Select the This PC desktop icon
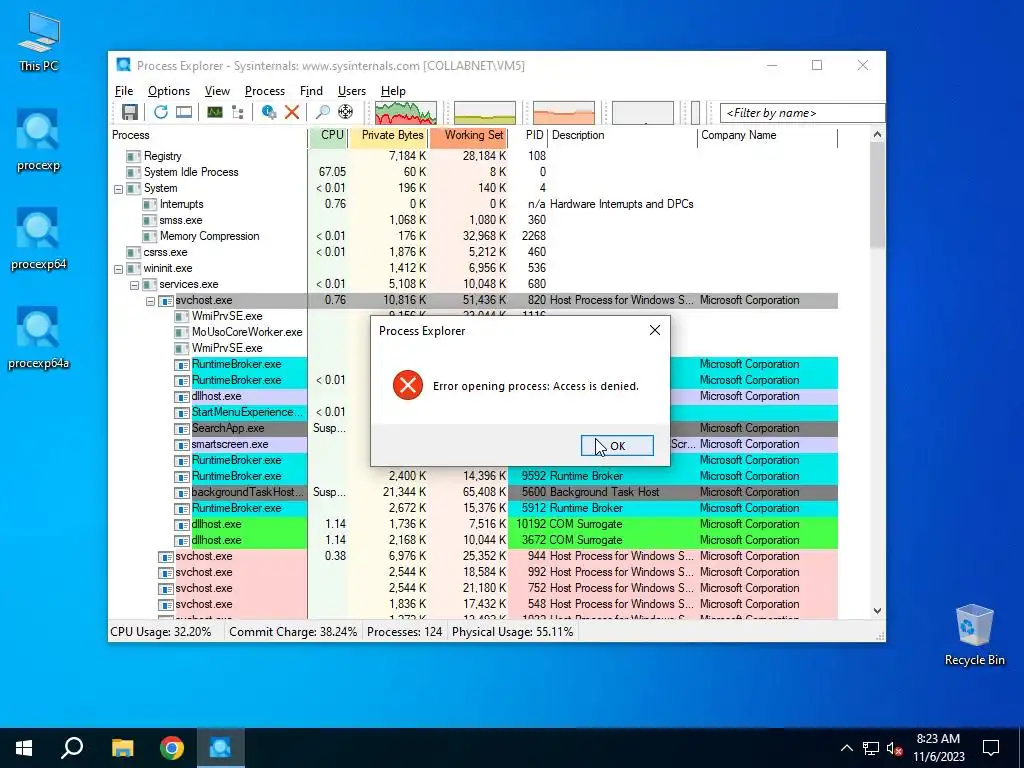1024x768 pixels. tap(38, 41)
